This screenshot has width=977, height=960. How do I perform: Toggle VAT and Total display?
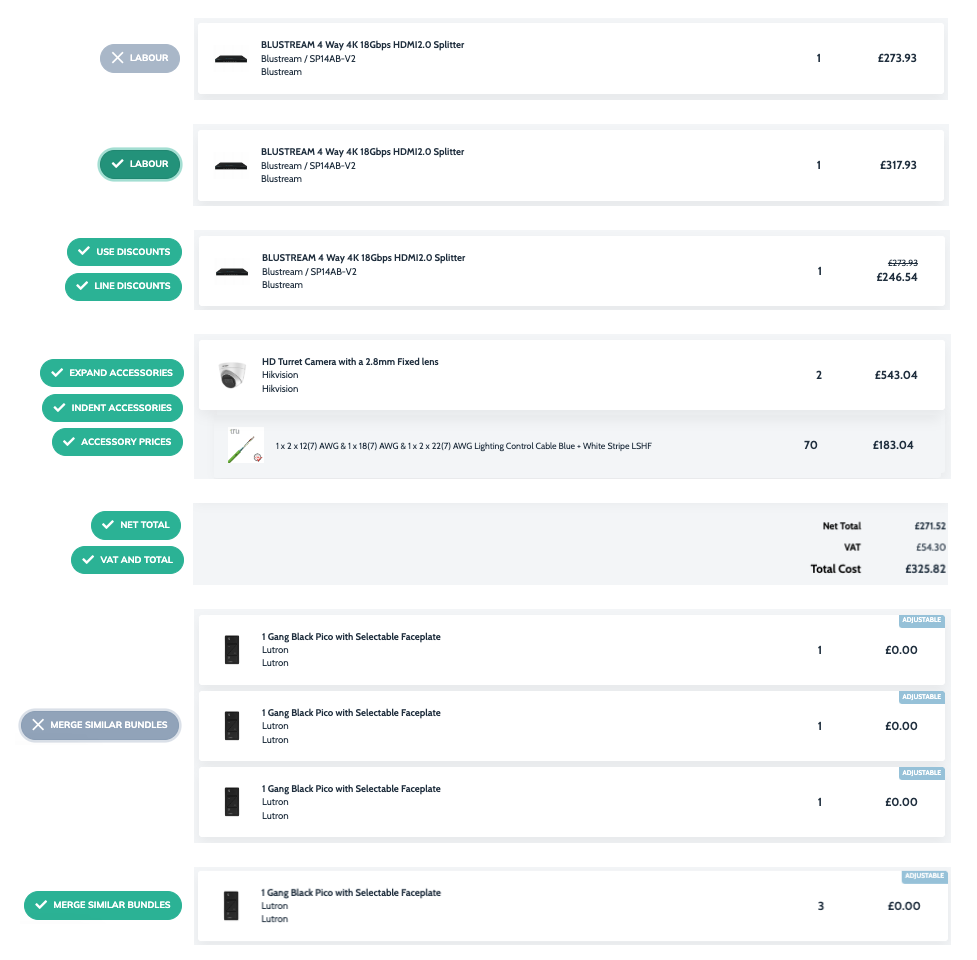point(127,560)
